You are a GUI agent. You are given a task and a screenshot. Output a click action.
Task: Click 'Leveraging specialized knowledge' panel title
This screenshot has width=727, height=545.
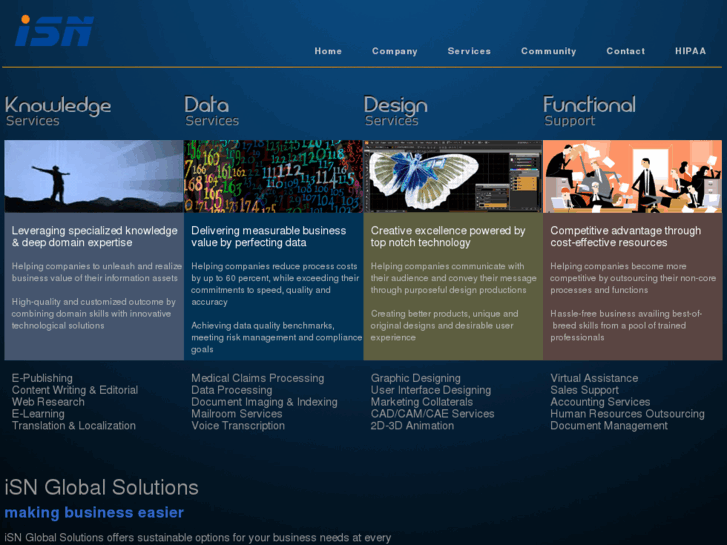95,237
